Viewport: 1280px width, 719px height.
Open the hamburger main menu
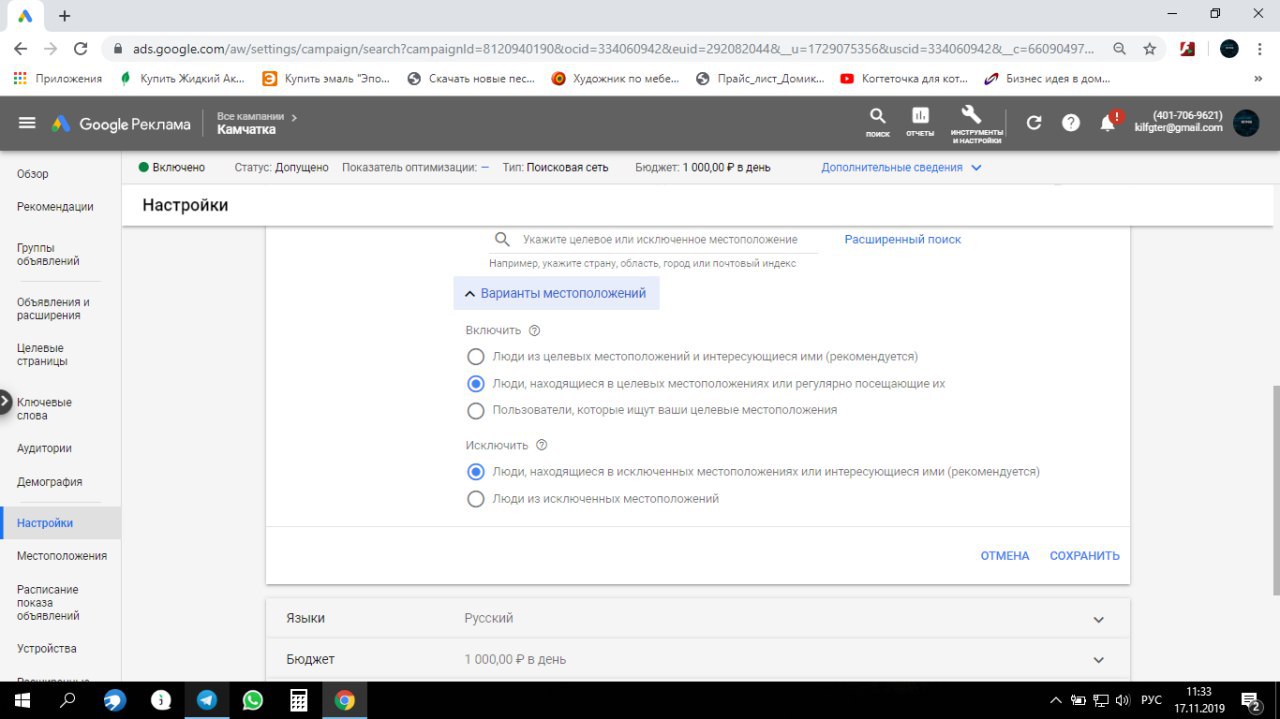27,123
